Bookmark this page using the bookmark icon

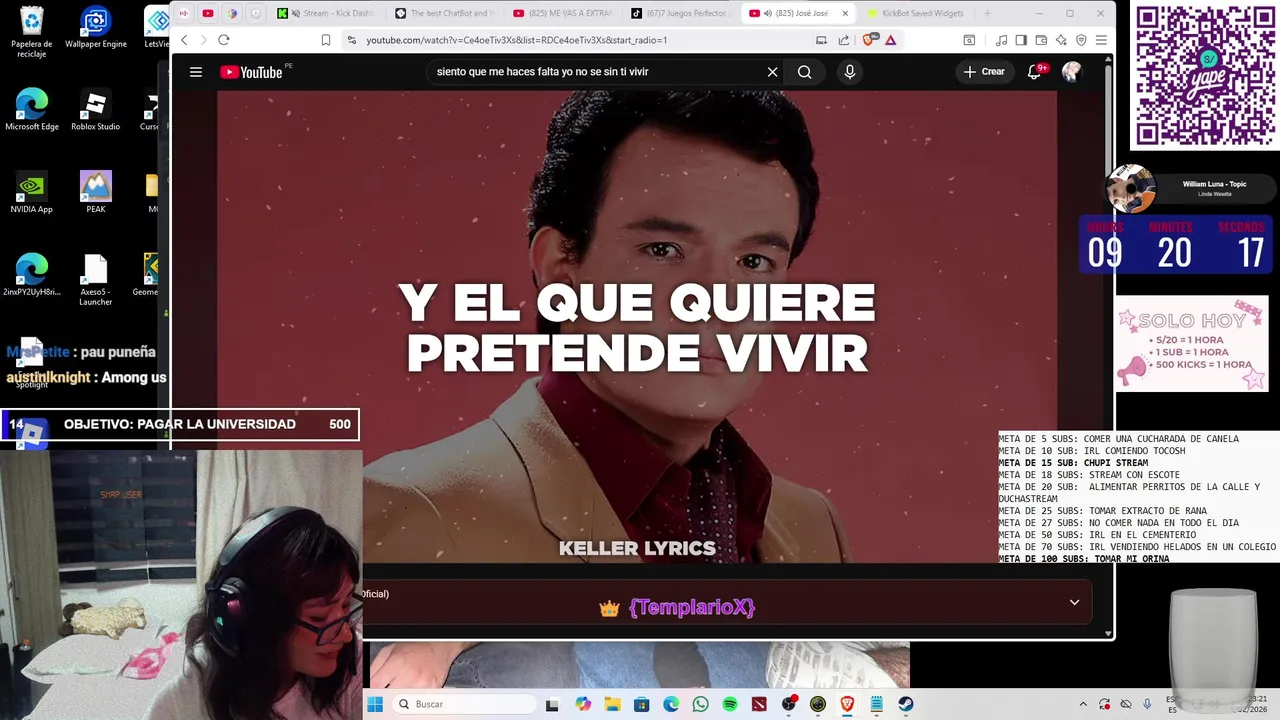(326, 40)
